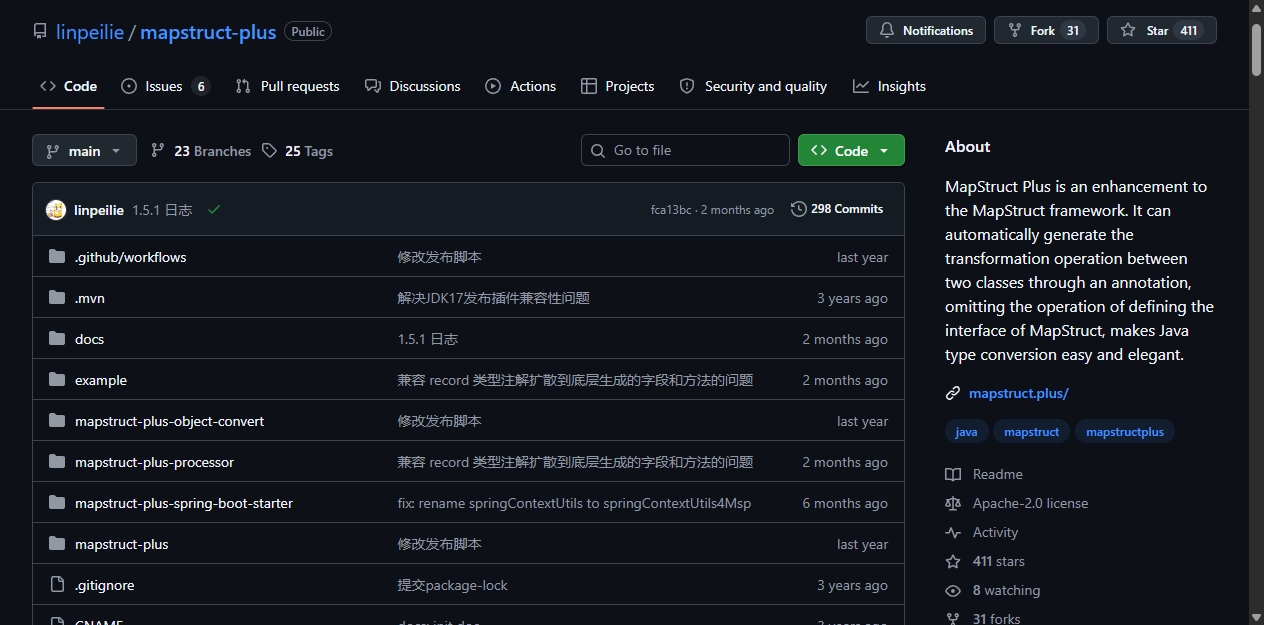Screen dimensions: 1264x625
Task: Click the repository book icon beside linpeilie
Action: pyautogui.click(x=40, y=31)
